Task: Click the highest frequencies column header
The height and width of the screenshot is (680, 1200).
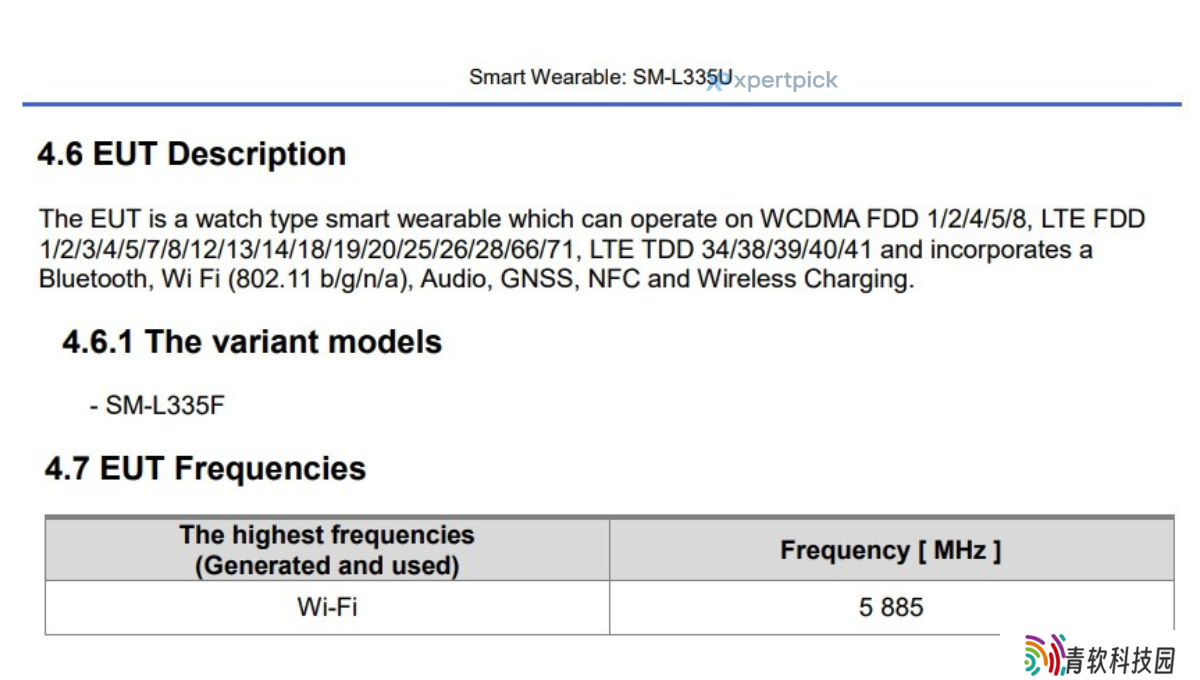Action: point(327,550)
